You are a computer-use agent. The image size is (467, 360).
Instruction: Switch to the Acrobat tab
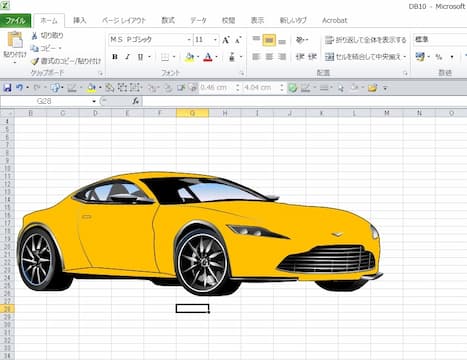(x=334, y=21)
